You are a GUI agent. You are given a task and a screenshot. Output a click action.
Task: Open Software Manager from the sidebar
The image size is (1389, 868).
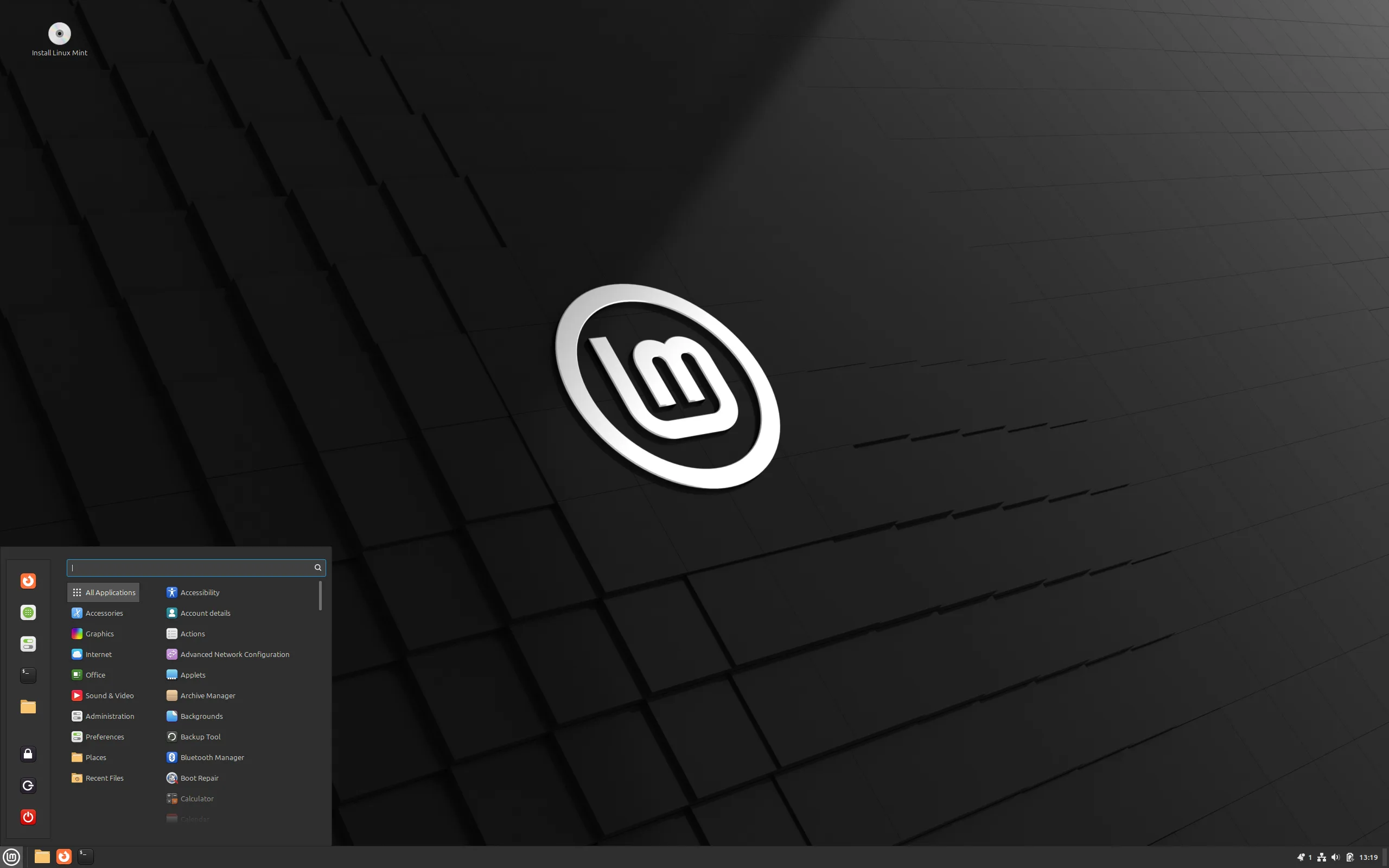[x=28, y=612]
